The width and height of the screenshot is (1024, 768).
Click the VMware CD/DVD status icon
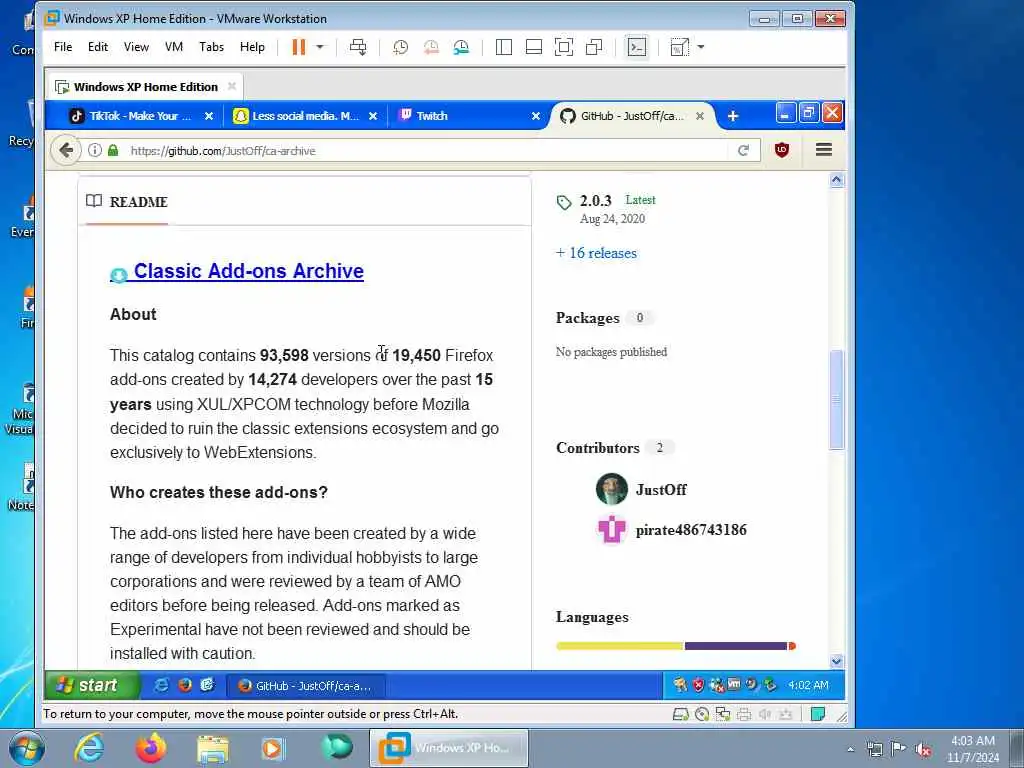tap(702, 714)
